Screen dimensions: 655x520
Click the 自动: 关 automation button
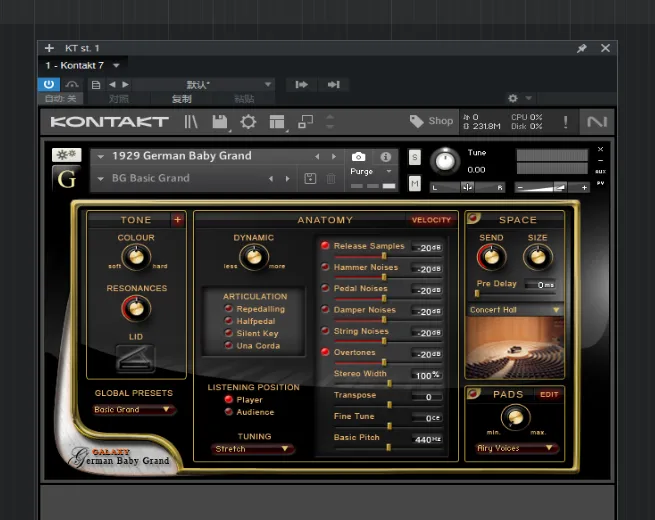pos(61,99)
